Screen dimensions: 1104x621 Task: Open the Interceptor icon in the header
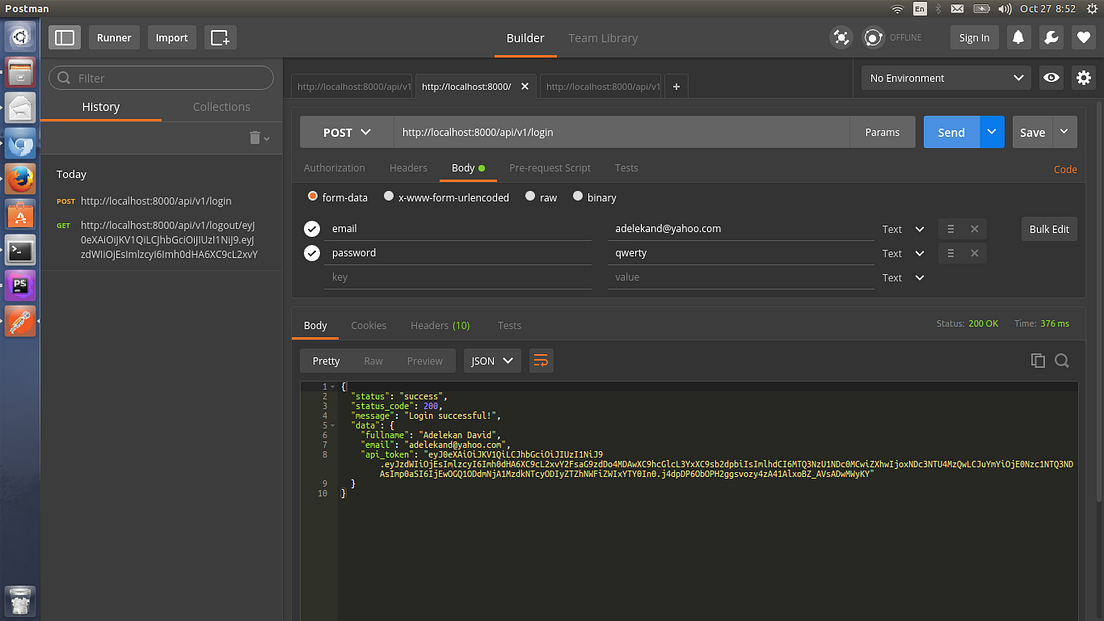841,37
